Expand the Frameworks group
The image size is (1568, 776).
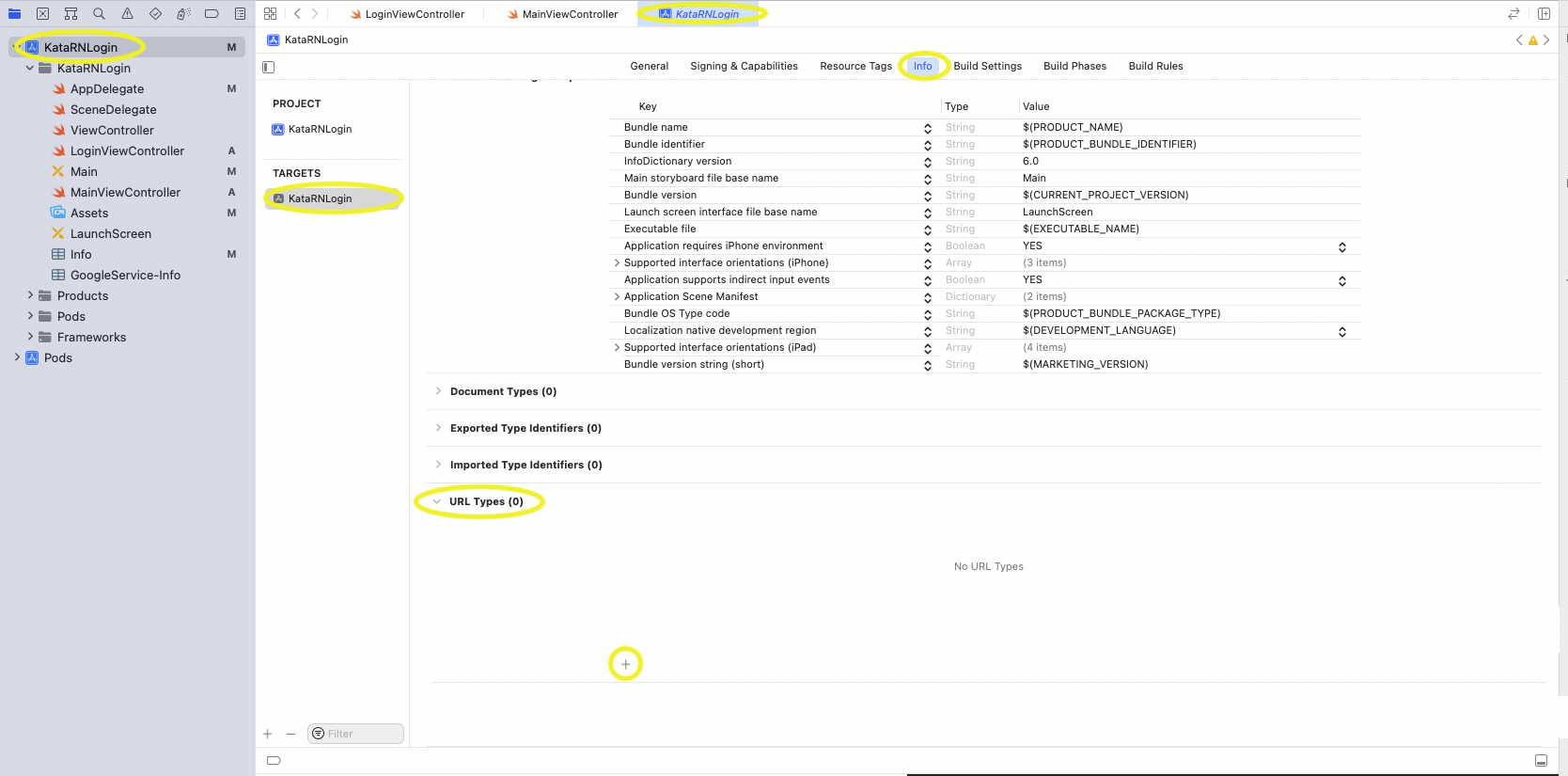(30, 337)
